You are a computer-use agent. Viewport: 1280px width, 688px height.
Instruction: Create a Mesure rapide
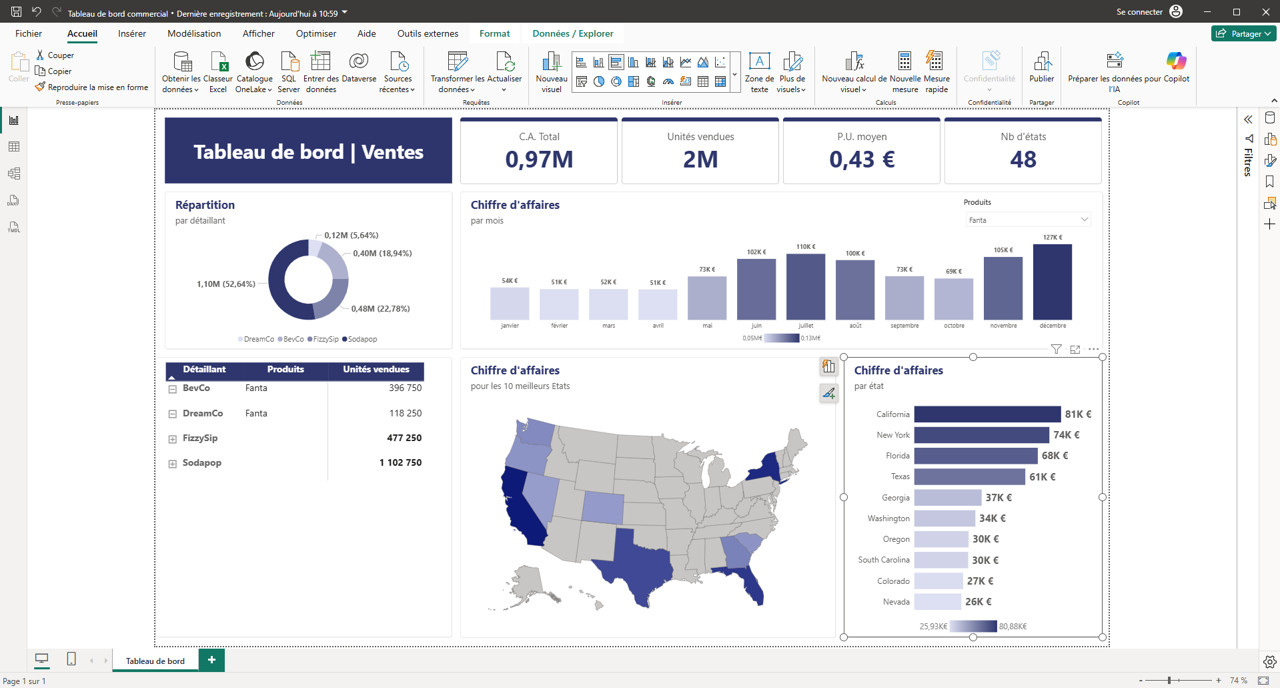coord(936,70)
